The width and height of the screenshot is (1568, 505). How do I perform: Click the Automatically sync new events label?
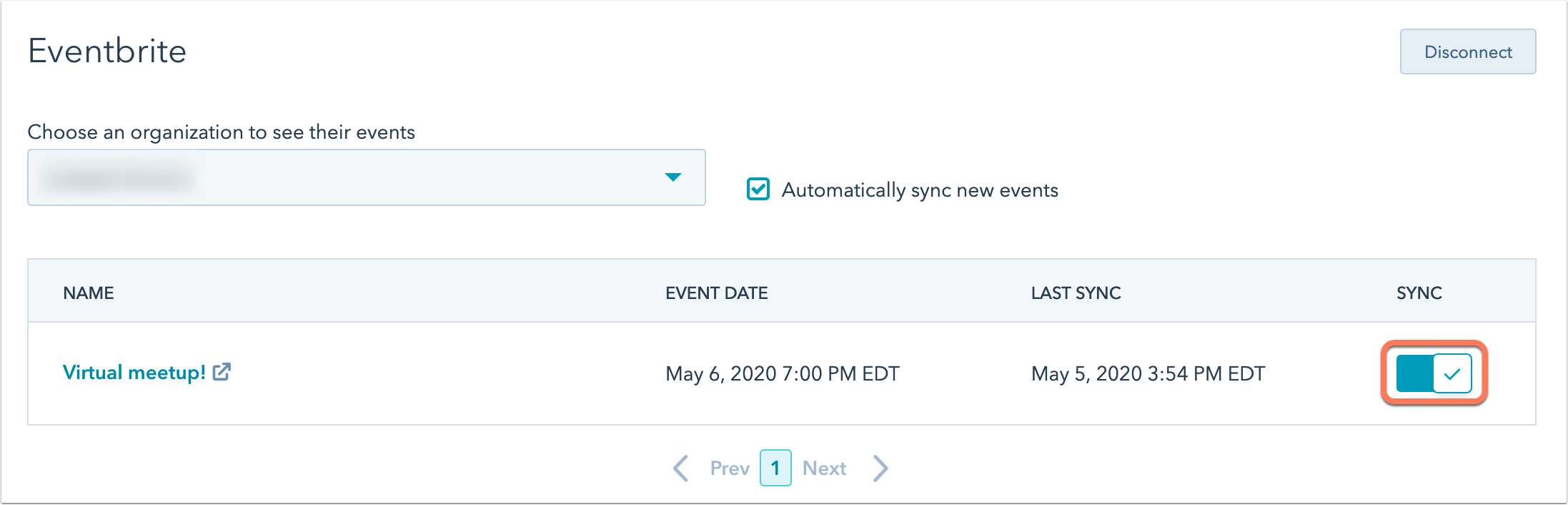(920, 190)
